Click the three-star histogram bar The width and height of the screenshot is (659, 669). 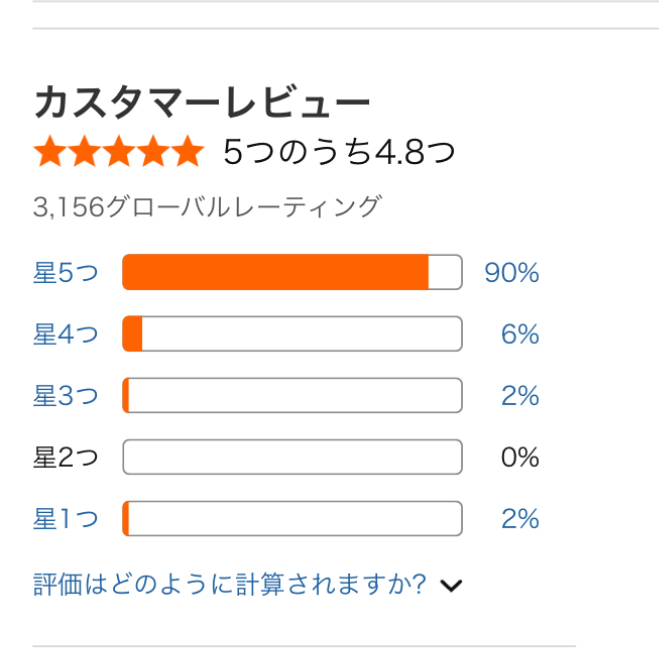point(292,396)
